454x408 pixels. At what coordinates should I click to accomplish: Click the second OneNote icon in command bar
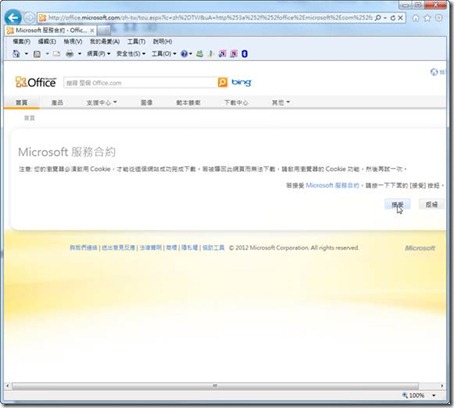coord(234,54)
